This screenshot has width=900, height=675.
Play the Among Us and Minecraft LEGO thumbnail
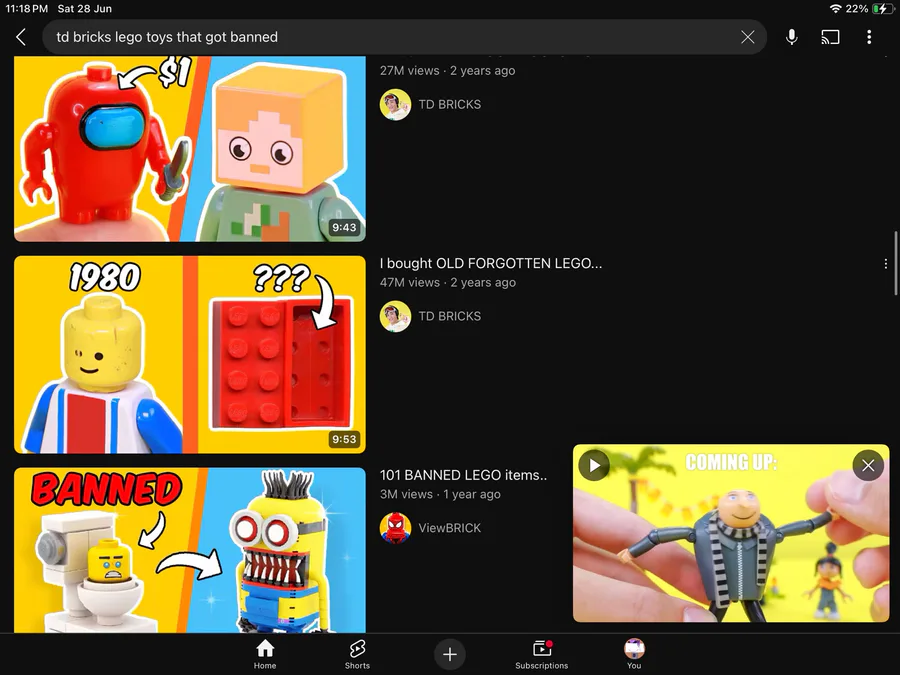coord(190,148)
